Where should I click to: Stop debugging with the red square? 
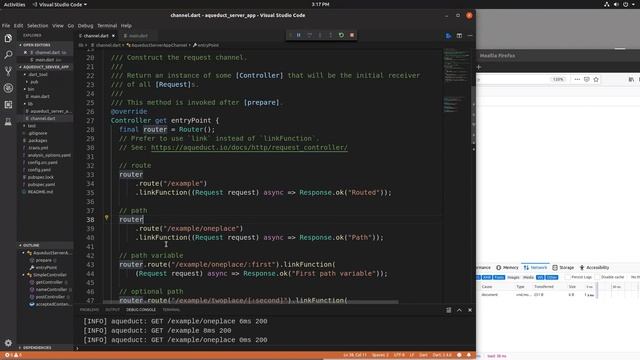point(352,35)
